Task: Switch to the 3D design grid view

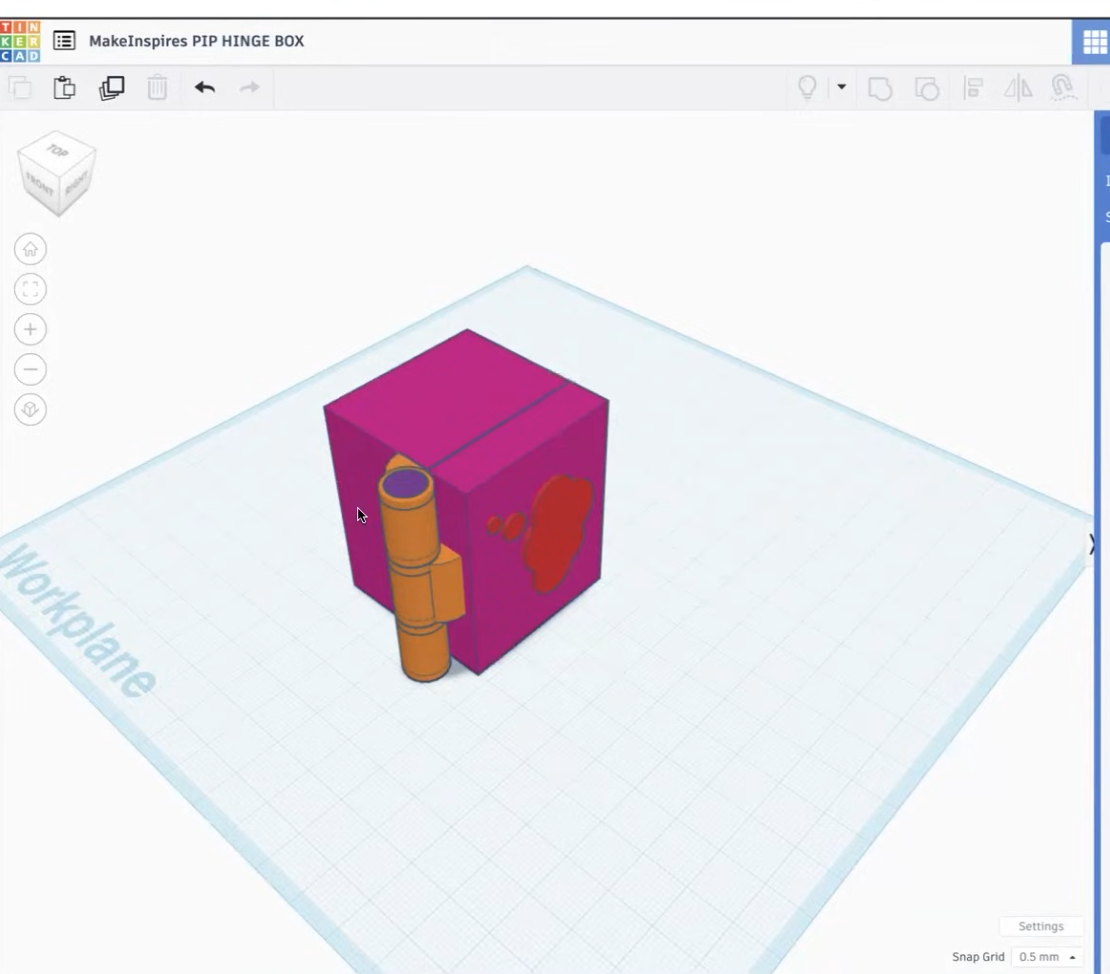Action: [x=1094, y=42]
